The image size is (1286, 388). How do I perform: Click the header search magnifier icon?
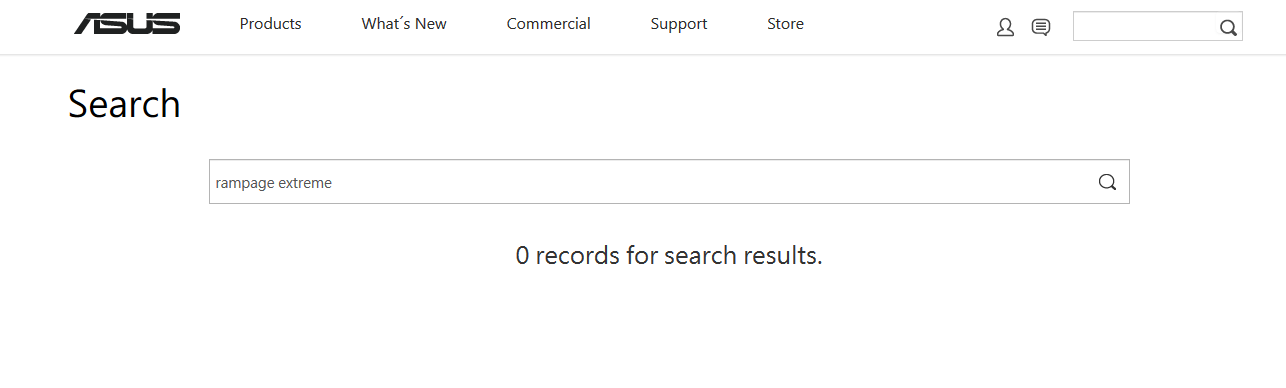pos(1228,28)
